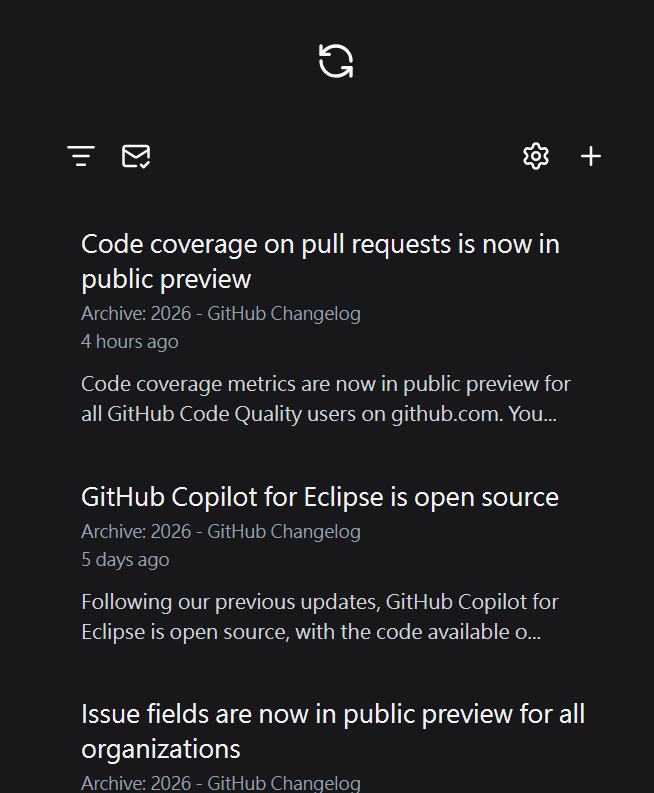Open 'GitHub Copilot for Eclipse is open source'
Image resolution: width=654 pixels, height=793 pixels.
click(320, 497)
